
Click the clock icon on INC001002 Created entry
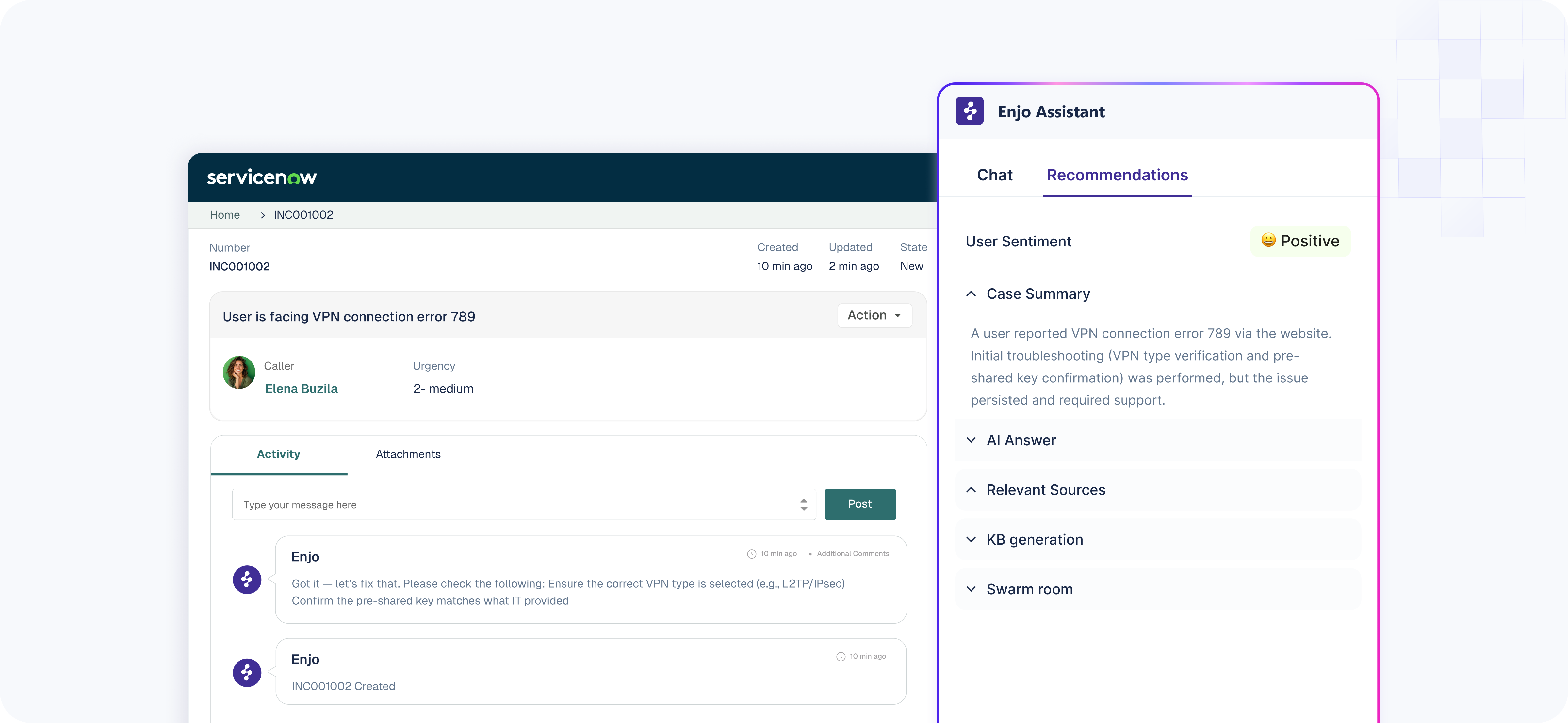[x=841, y=657]
